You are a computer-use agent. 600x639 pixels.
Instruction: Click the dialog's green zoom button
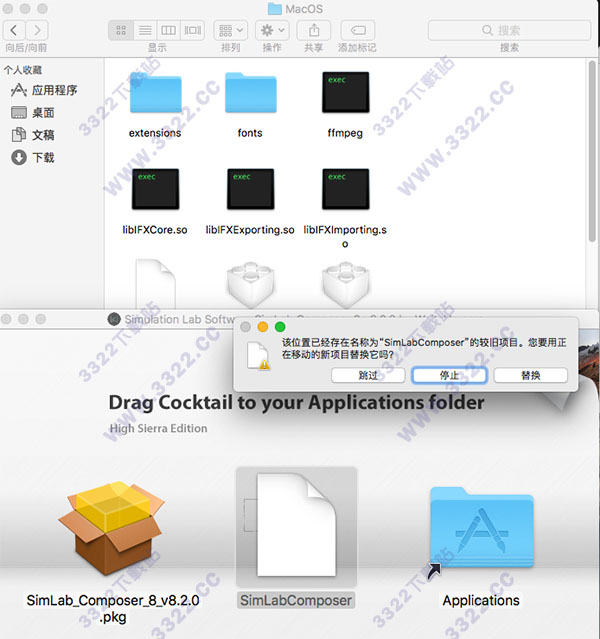[280, 327]
